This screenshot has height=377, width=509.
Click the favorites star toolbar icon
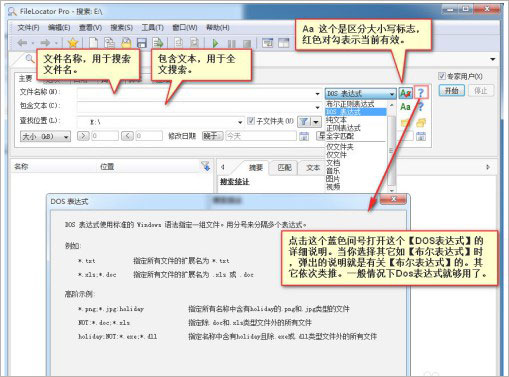click(73, 43)
